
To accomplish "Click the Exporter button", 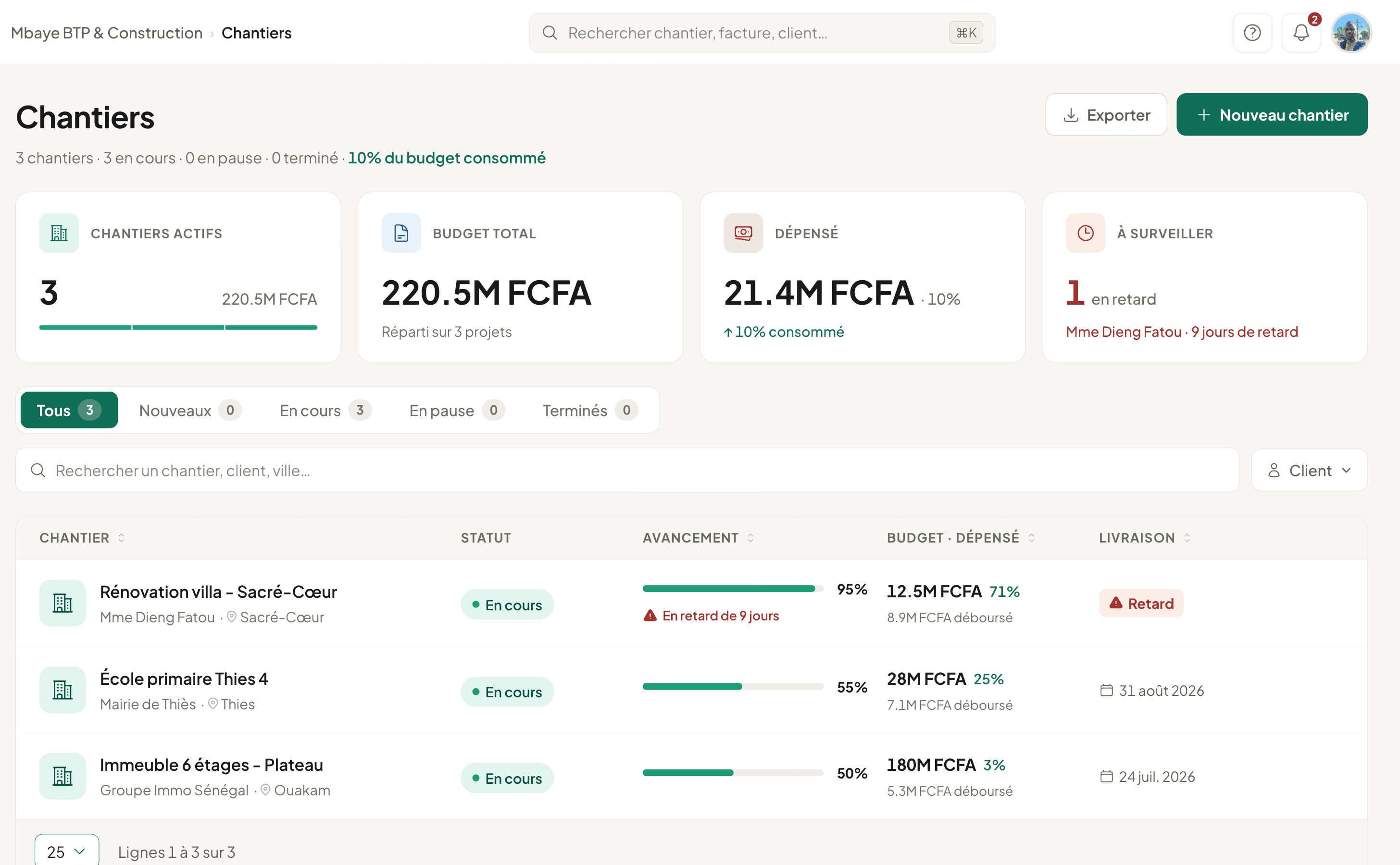I will (1106, 114).
